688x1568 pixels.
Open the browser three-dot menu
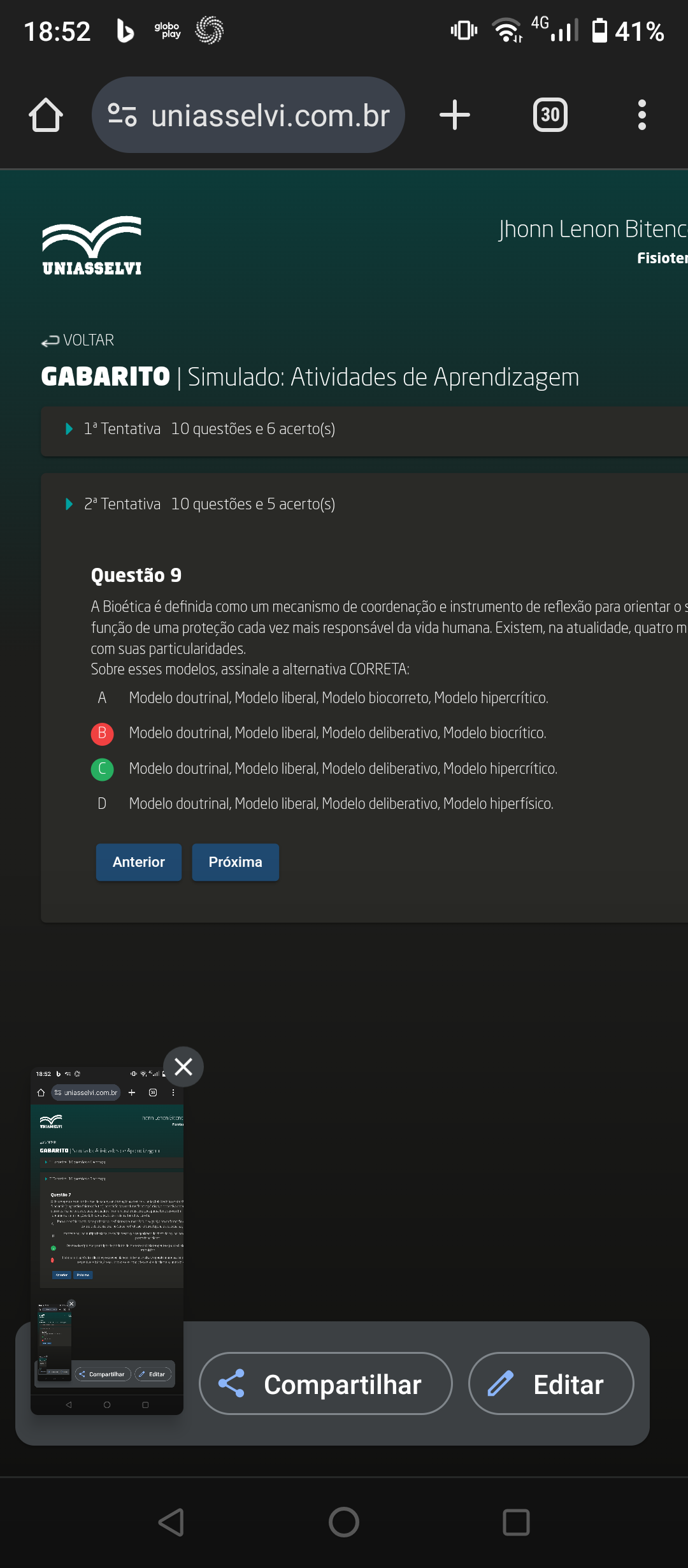point(641,115)
